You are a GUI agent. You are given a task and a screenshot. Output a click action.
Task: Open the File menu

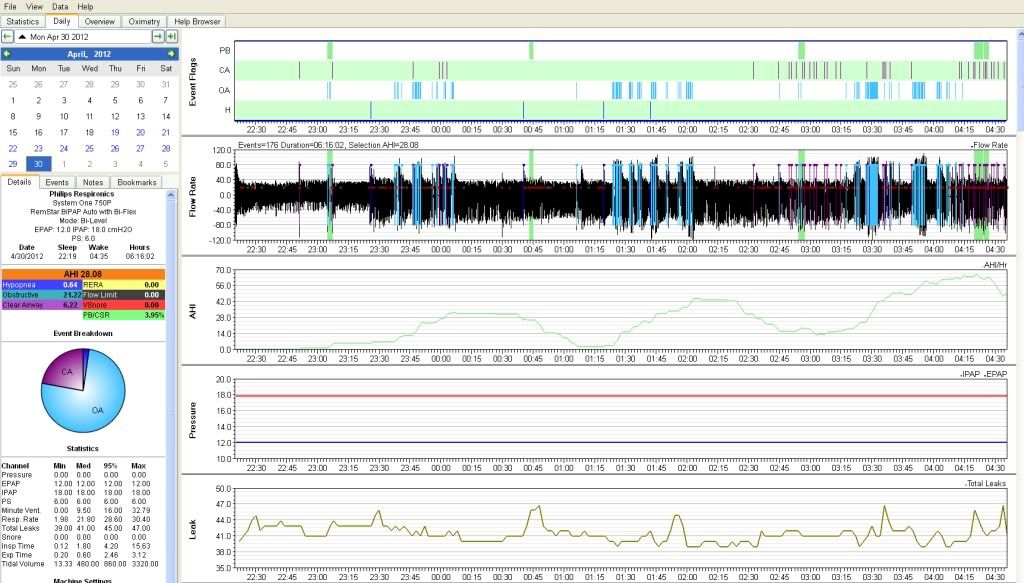(10, 7)
